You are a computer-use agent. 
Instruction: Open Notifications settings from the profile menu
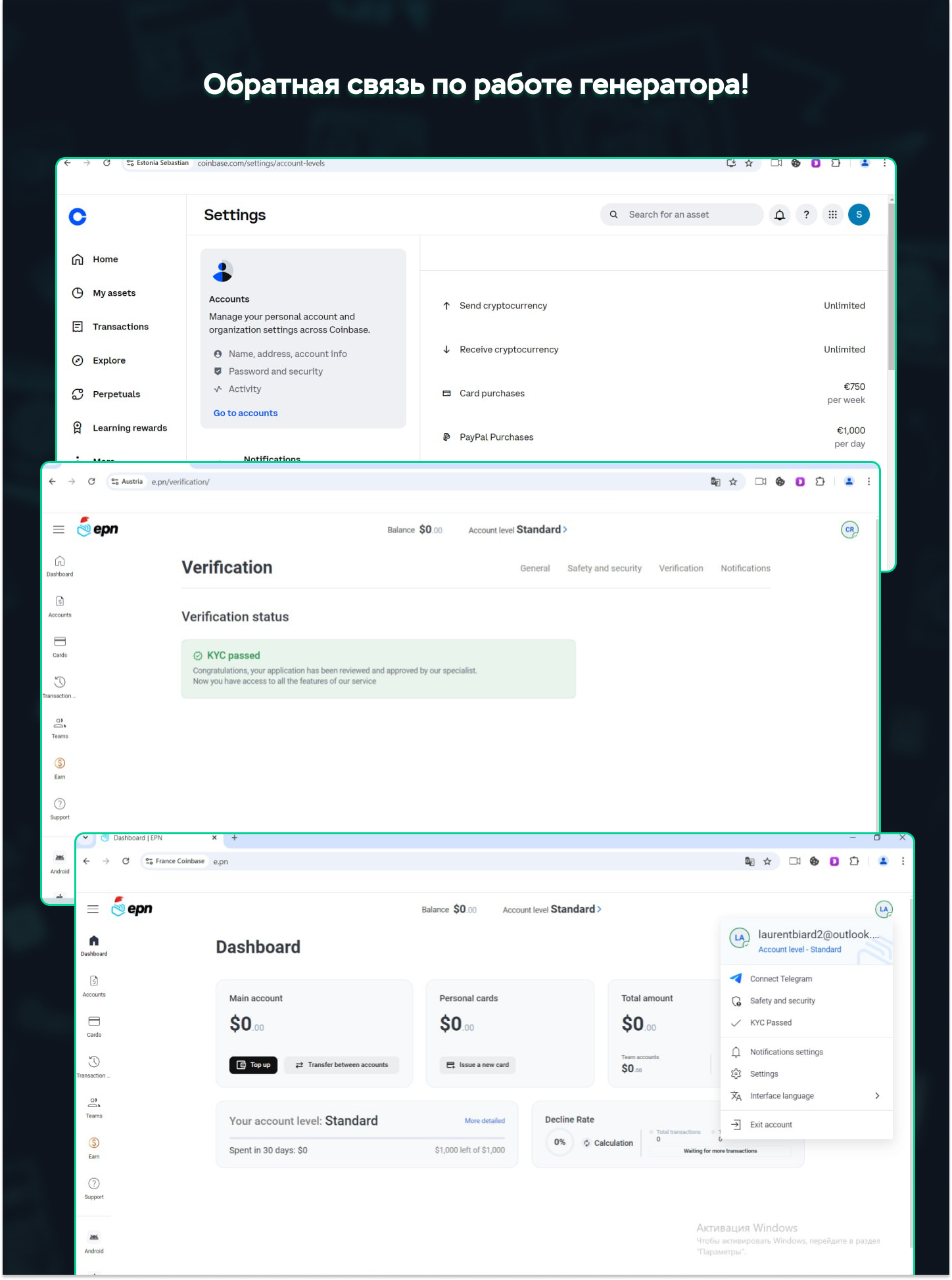pos(786,1052)
